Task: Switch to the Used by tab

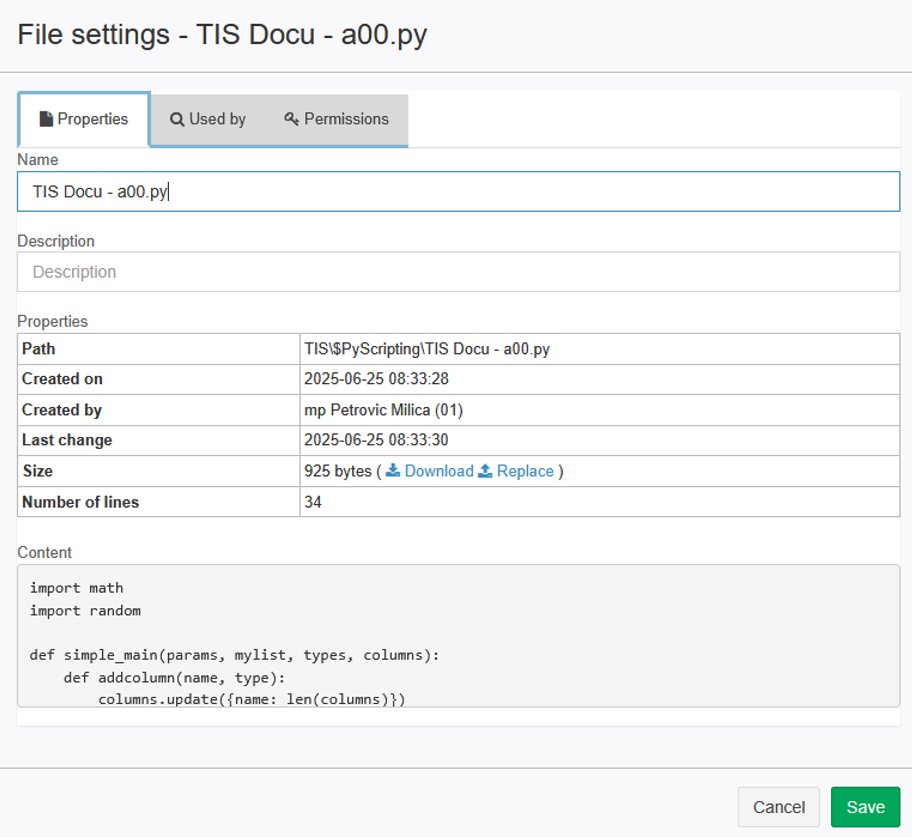Action: pyautogui.click(x=208, y=119)
